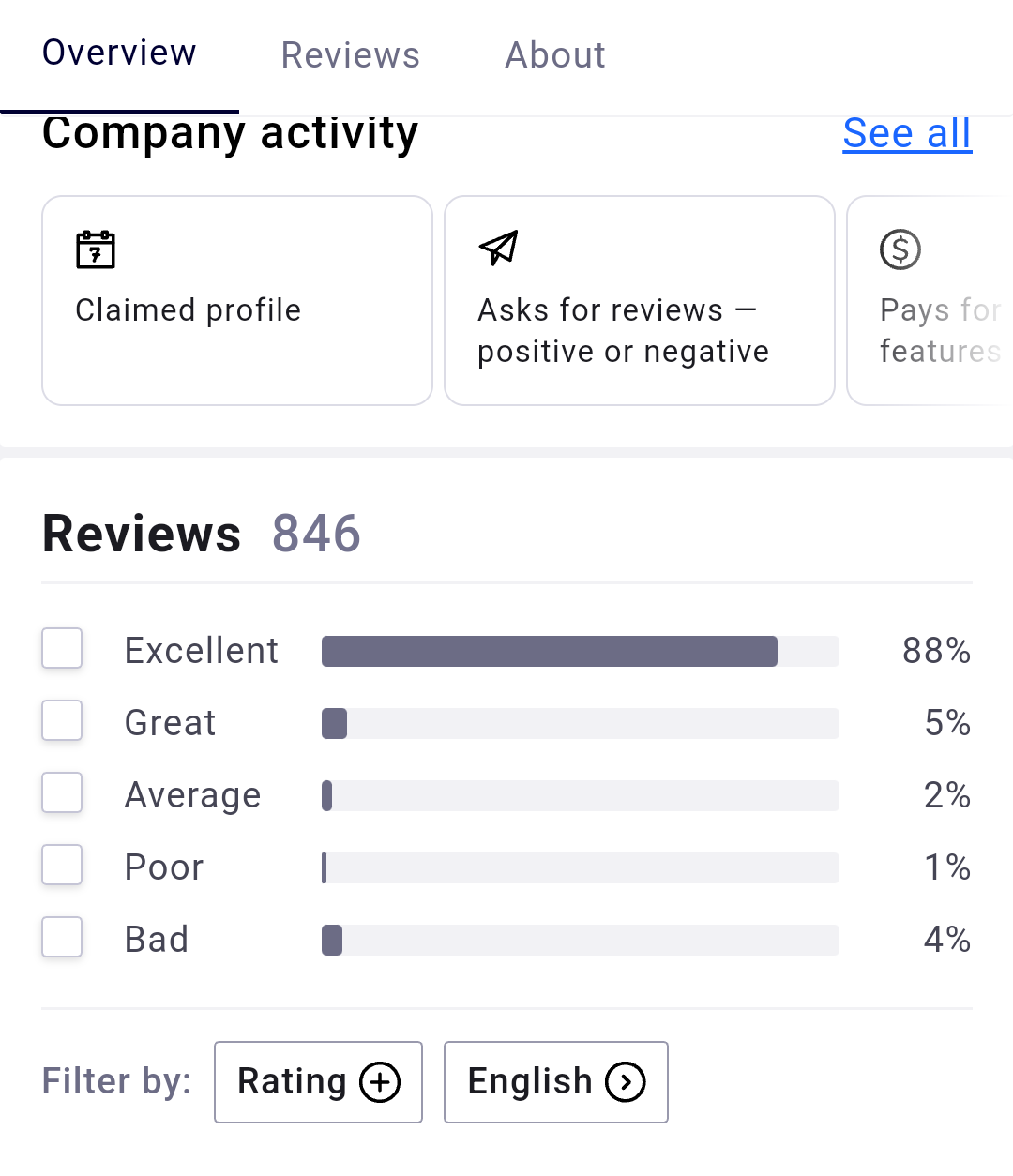The image size is (1013, 1176).
Task: Select the Average rating checkbox
Action: (62, 793)
